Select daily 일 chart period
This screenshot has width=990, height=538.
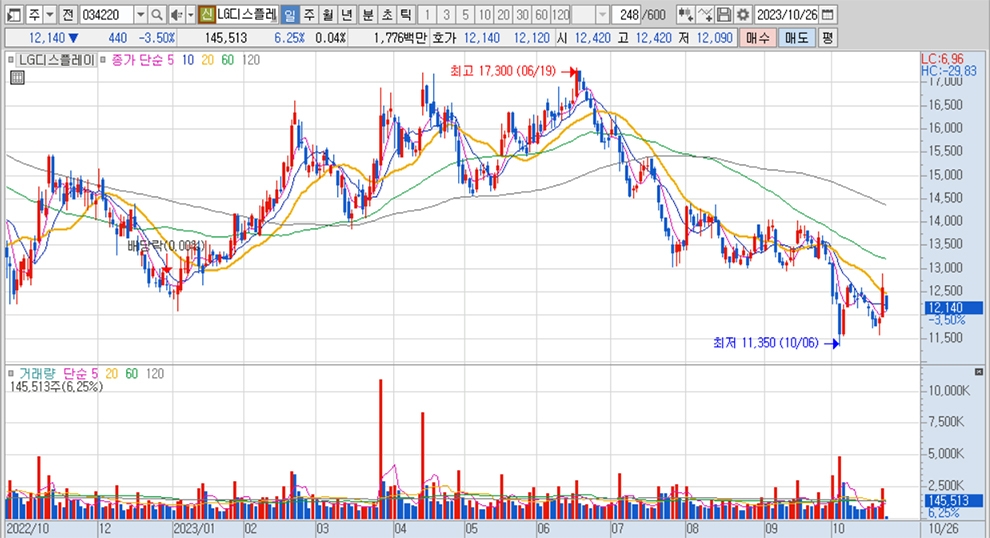coord(289,14)
